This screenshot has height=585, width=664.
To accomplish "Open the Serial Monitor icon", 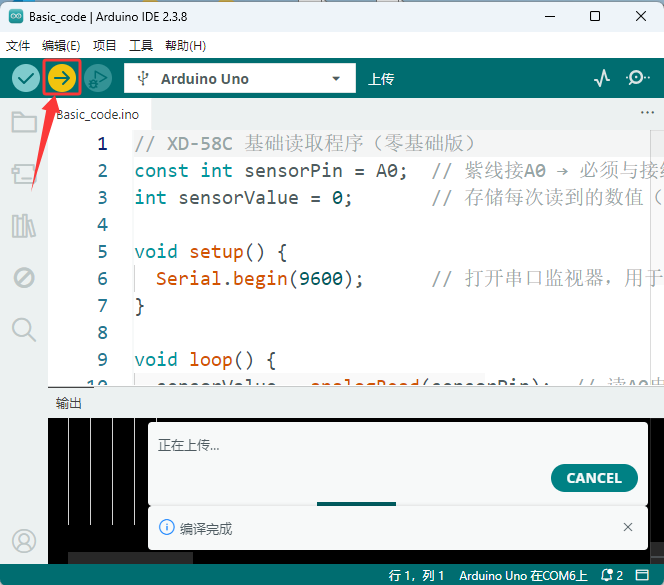I will (x=637, y=78).
